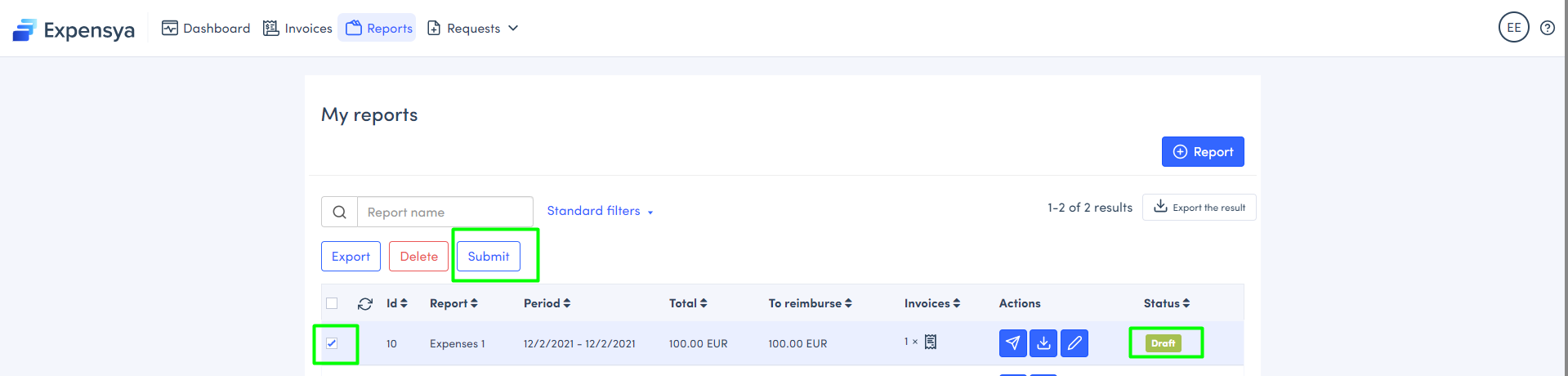Expand the Standard filters dropdown
The height and width of the screenshot is (376, 1568).
pos(600,211)
